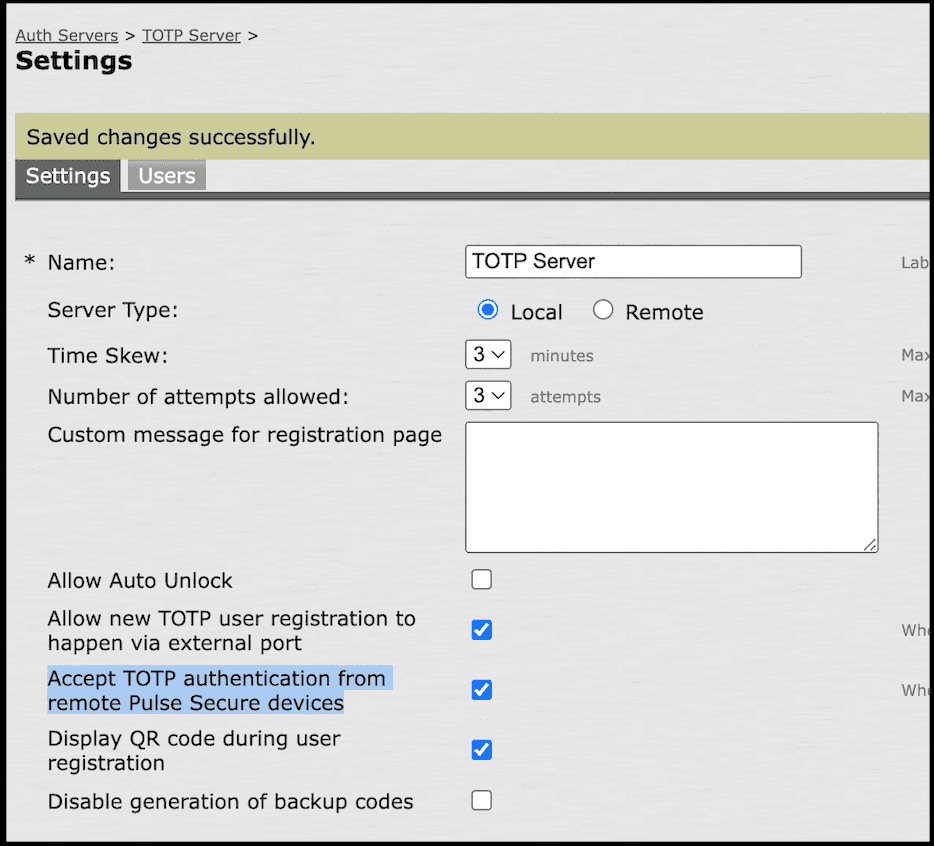This screenshot has height=846, width=934.
Task: Select the Settings tab
Action: [67, 175]
